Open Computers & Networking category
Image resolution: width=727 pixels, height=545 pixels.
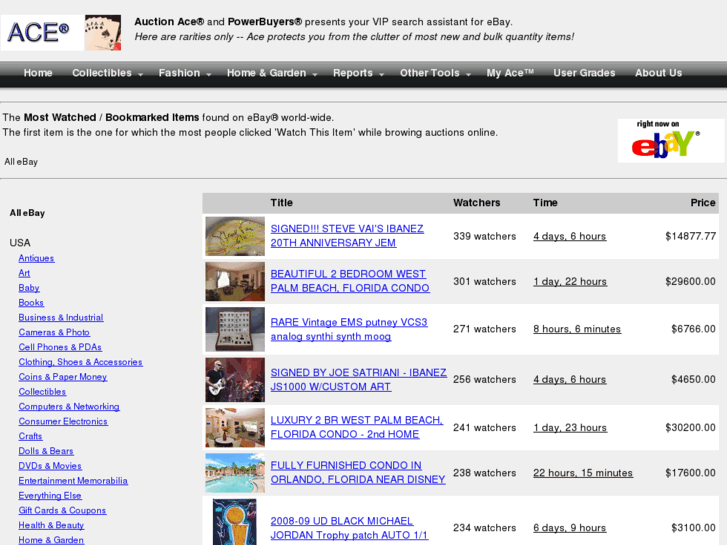[x=69, y=406]
